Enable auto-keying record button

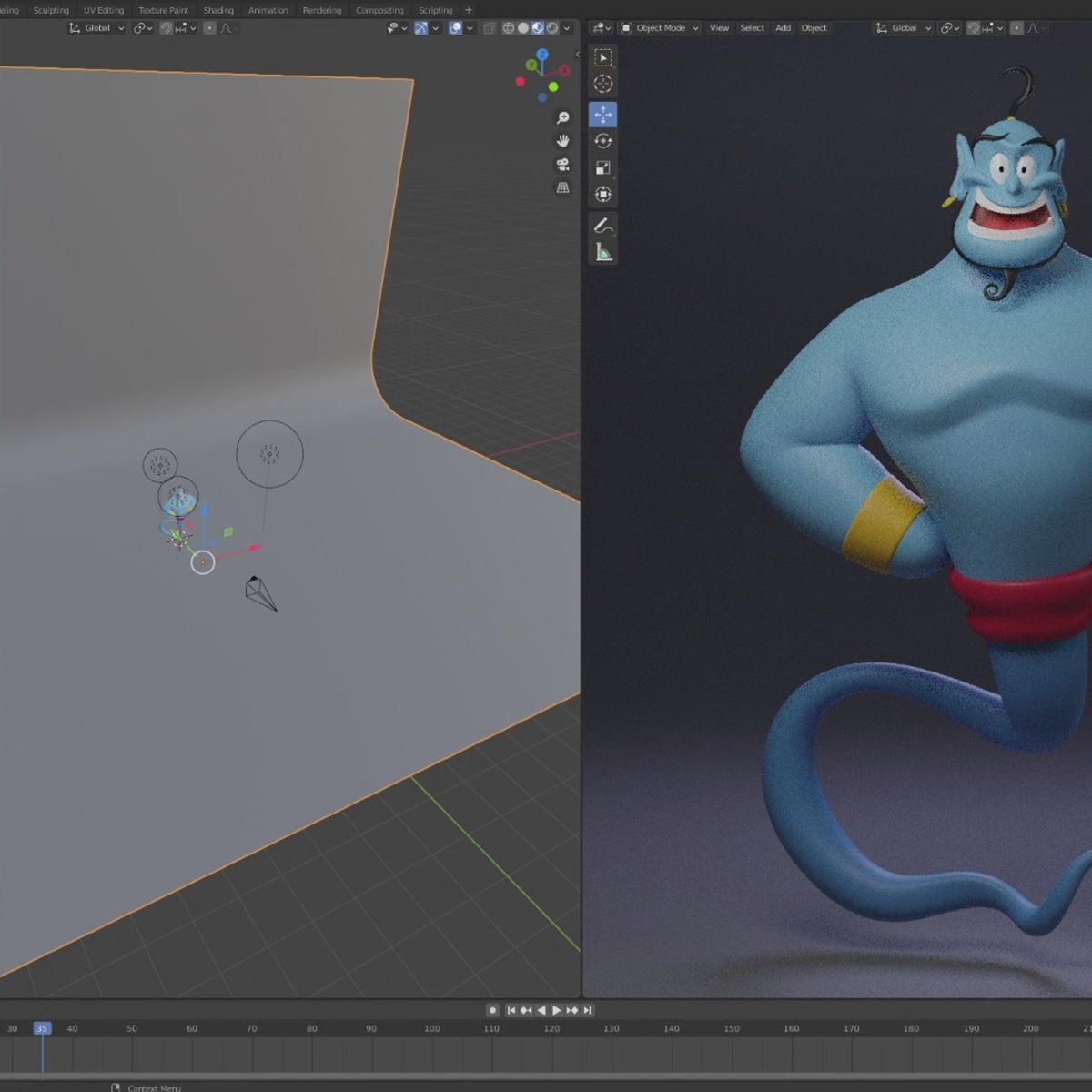click(492, 1010)
